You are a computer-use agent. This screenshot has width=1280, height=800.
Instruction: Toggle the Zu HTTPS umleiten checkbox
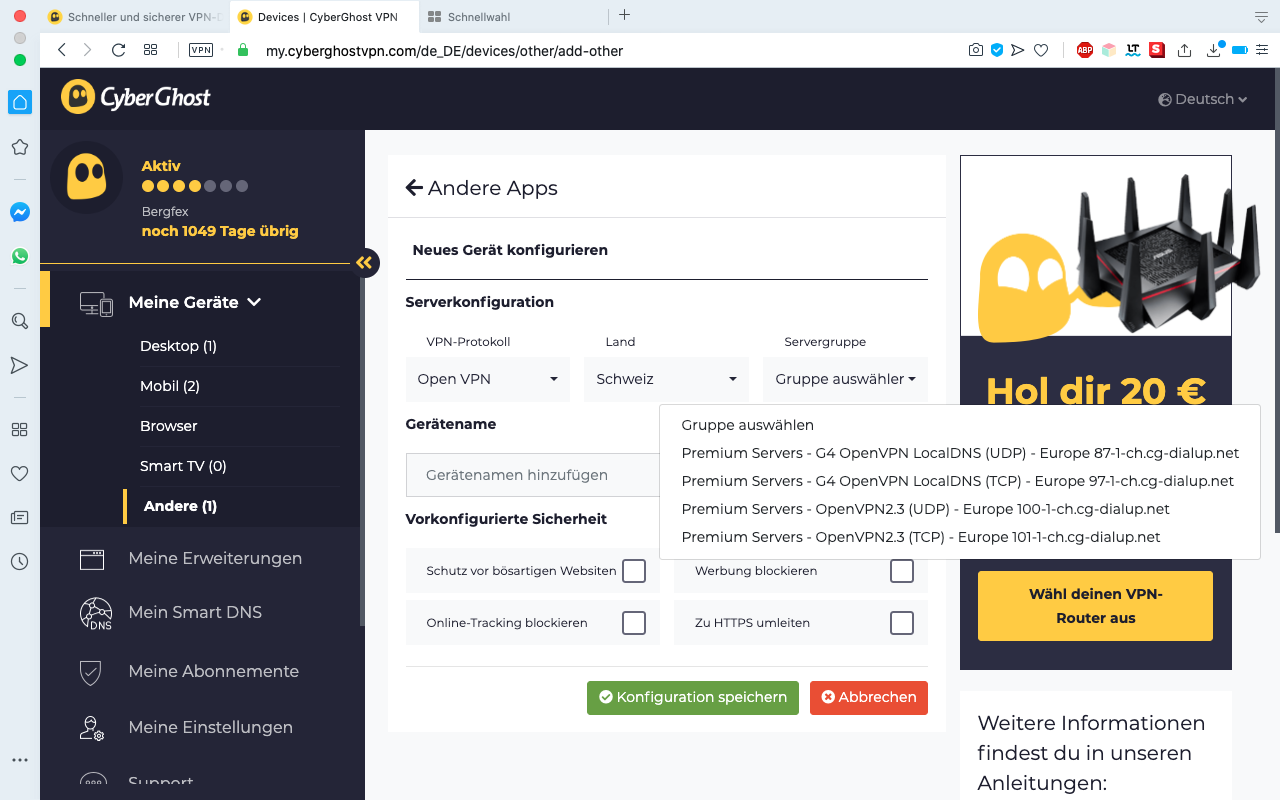(x=902, y=623)
